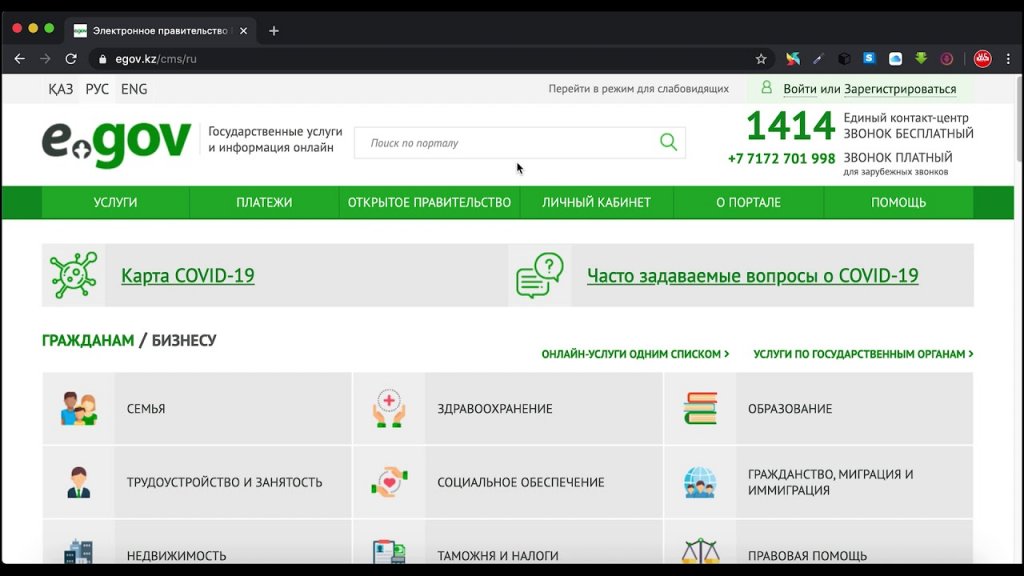Switch language to ENG
This screenshot has width=1024, height=576.
click(x=134, y=89)
